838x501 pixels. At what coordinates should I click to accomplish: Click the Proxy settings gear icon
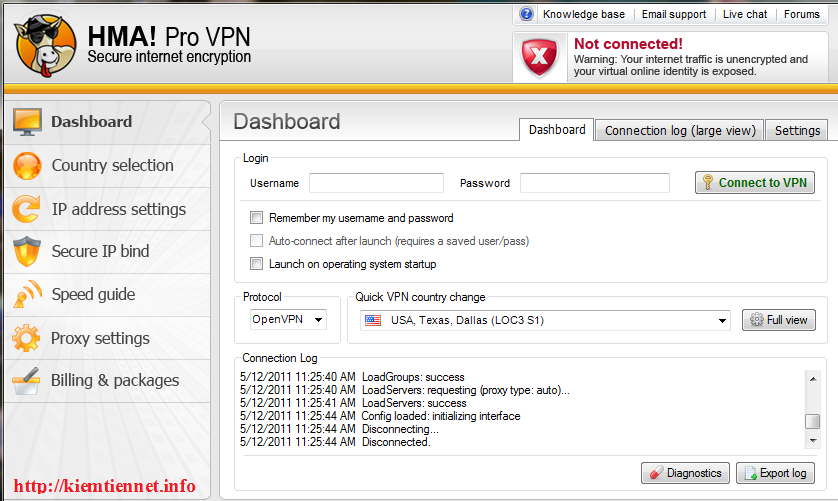(x=26, y=338)
